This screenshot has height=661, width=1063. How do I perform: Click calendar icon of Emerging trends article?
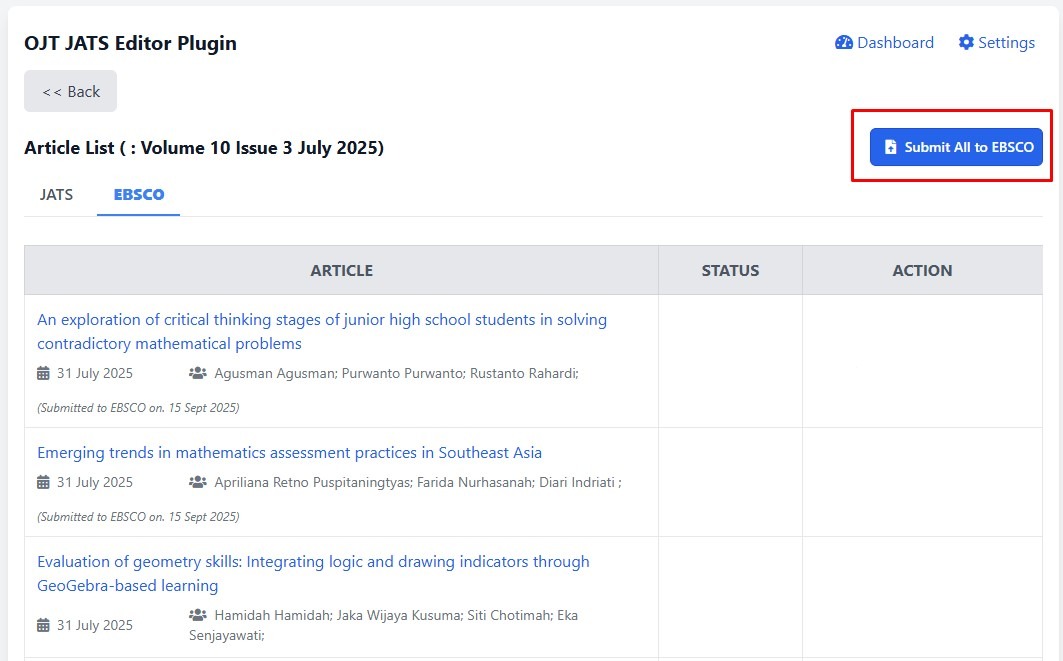point(43,482)
